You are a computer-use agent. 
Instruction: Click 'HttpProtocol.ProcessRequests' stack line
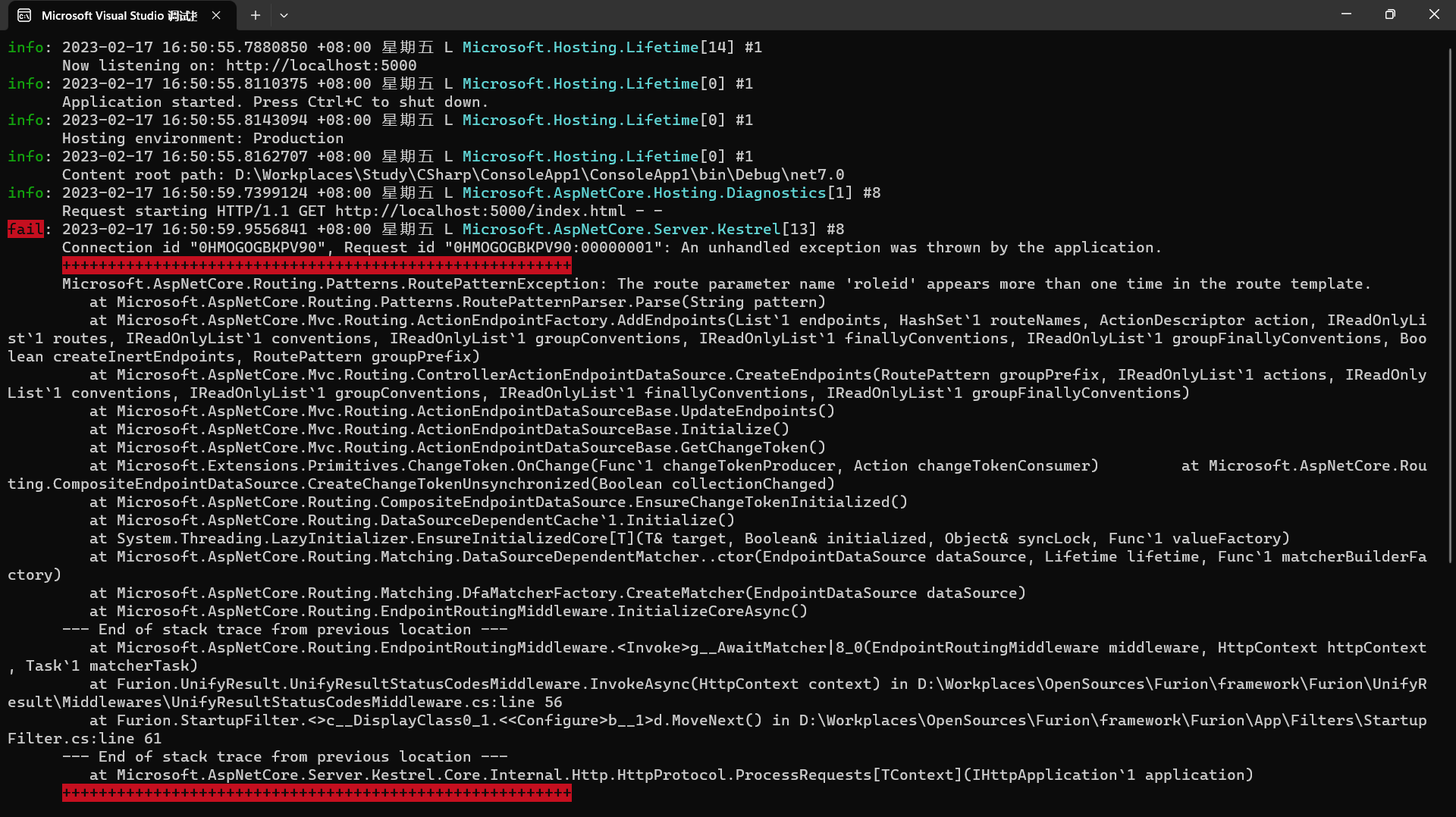671,775
